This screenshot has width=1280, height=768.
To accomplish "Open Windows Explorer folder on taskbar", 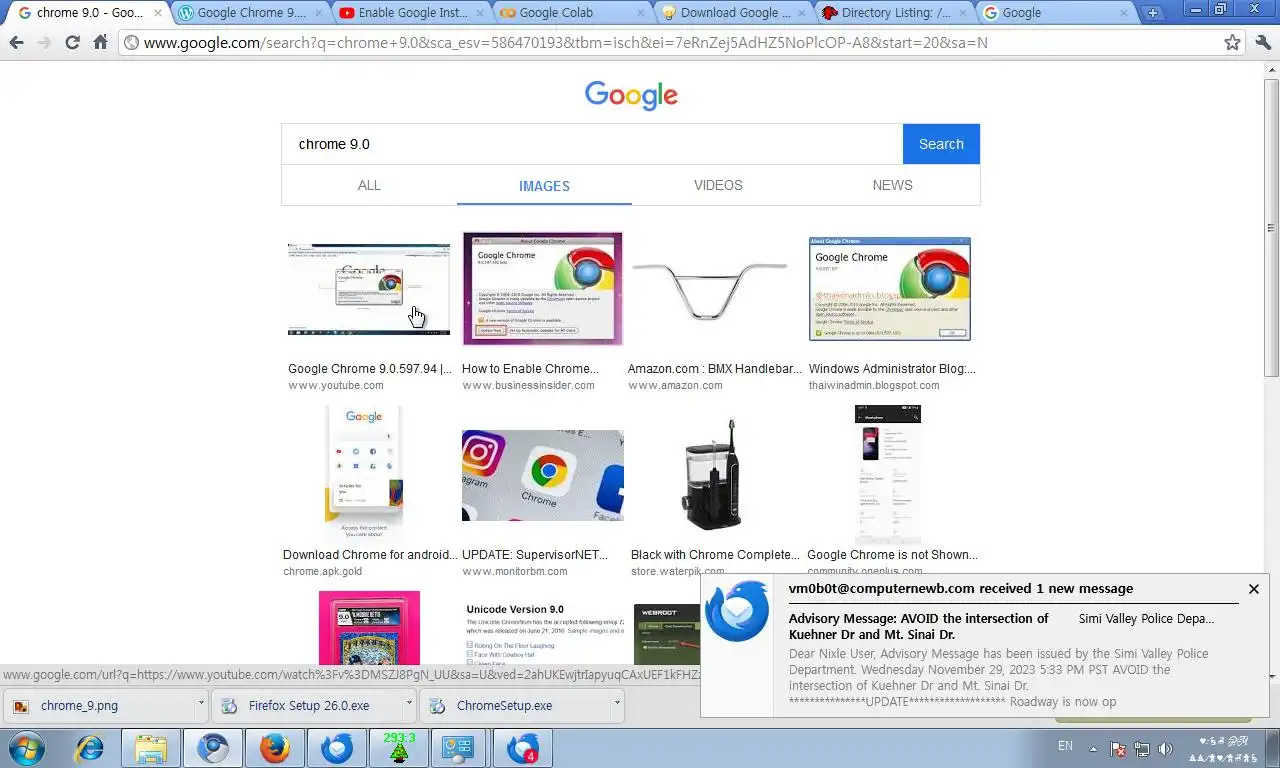I will (x=151, y=748).
